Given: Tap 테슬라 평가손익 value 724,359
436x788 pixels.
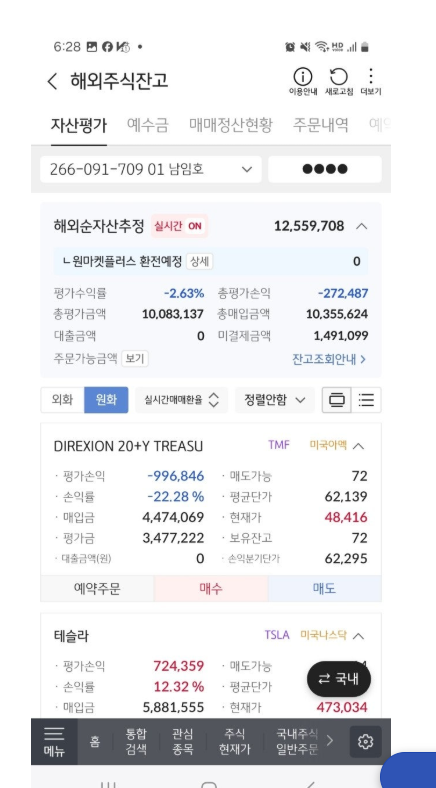Looking at the screenshot, I should (179, 666).
